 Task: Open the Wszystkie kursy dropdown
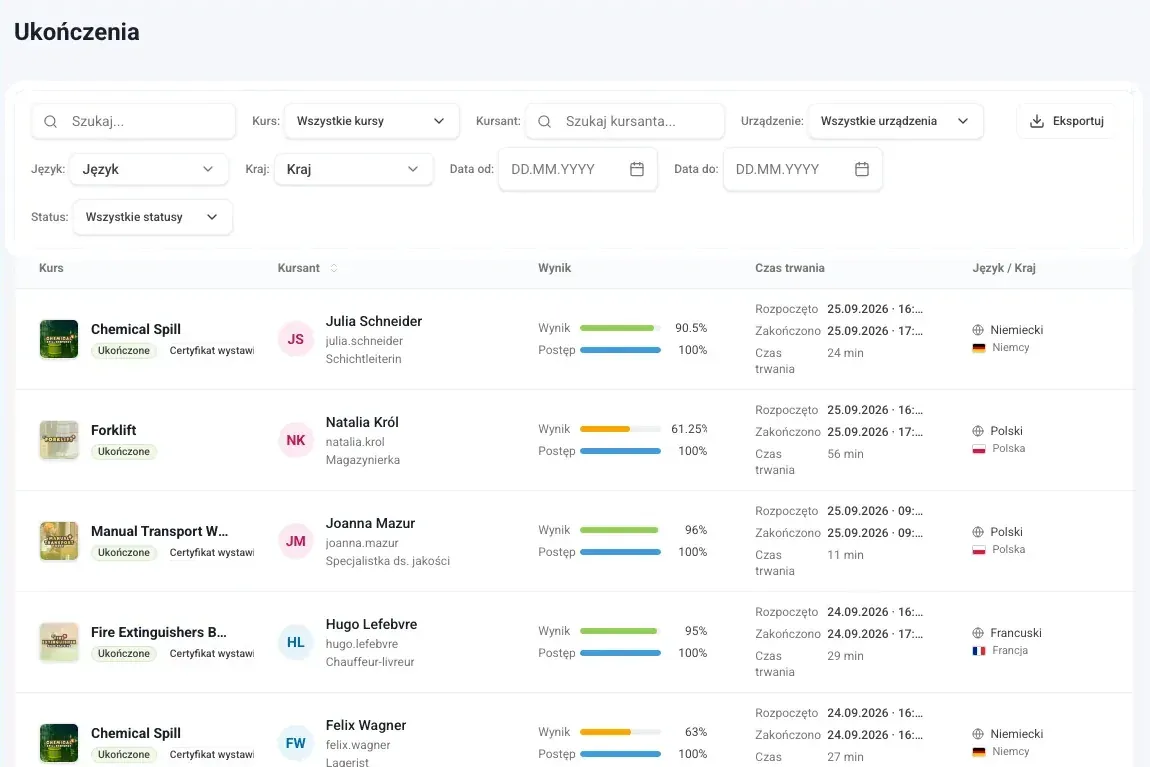(371, 121)
